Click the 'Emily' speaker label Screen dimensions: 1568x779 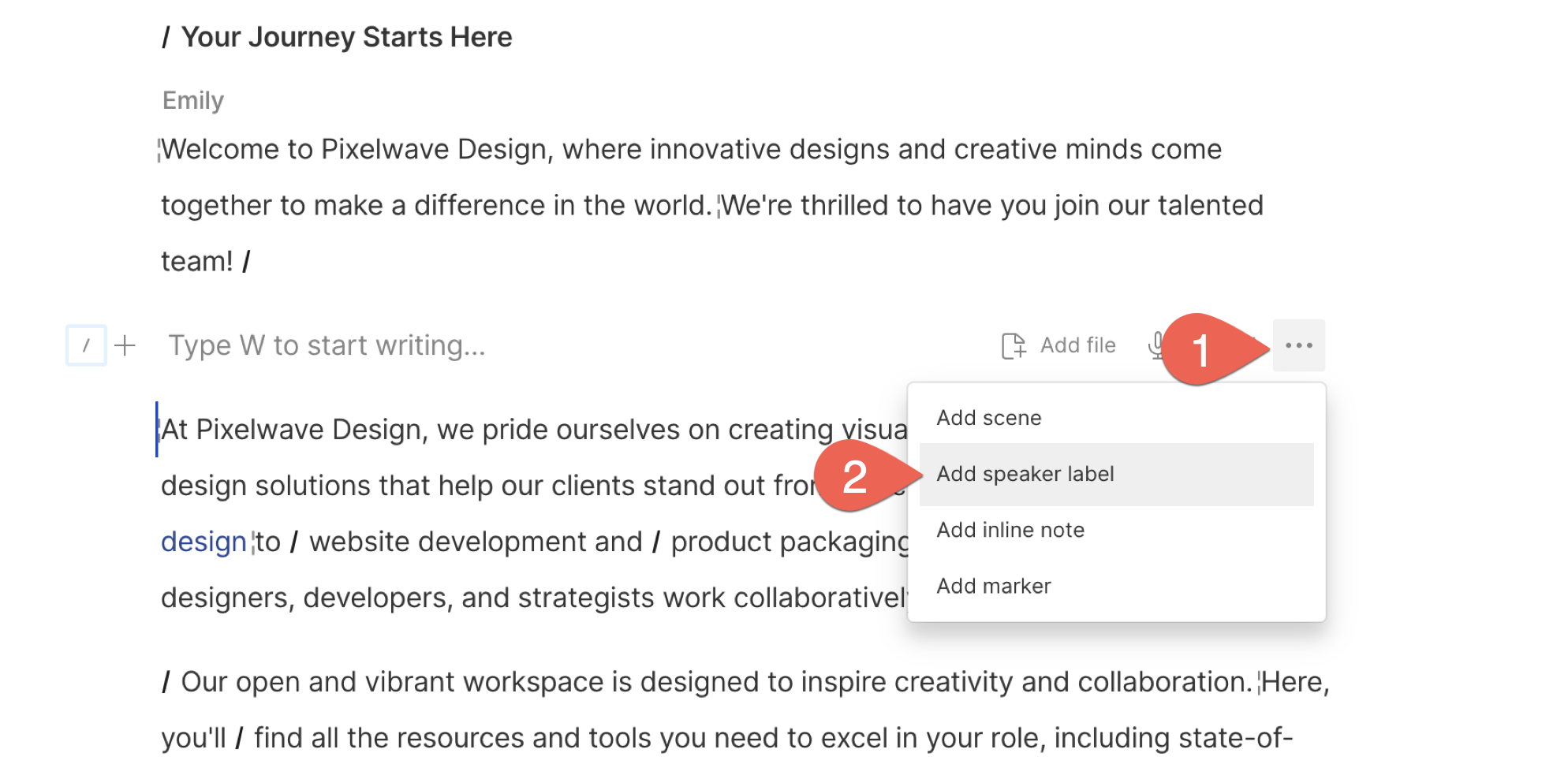tap(193, 100)
